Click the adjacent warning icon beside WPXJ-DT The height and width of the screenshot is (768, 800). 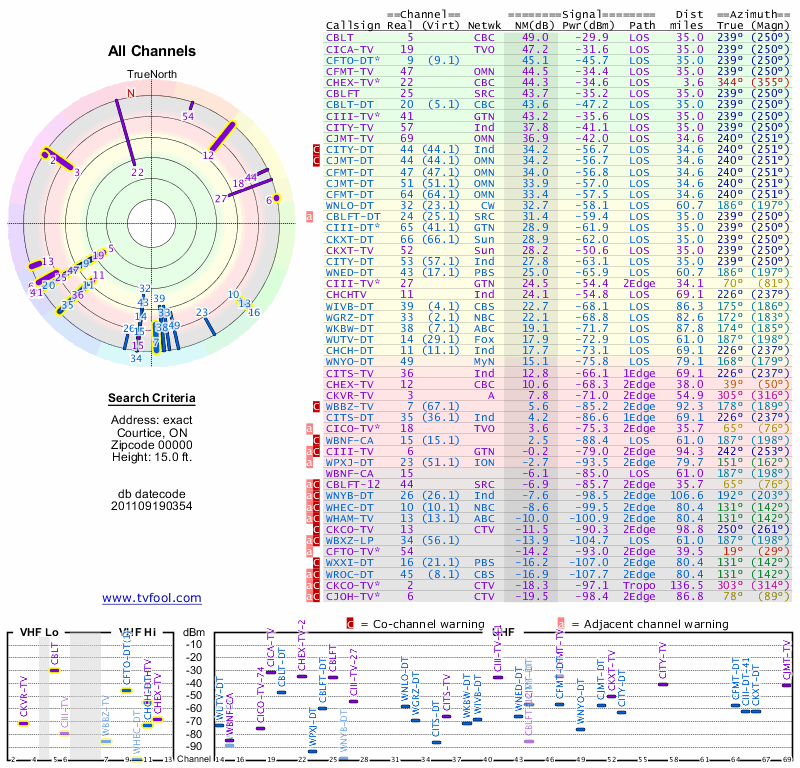[309, 462]
